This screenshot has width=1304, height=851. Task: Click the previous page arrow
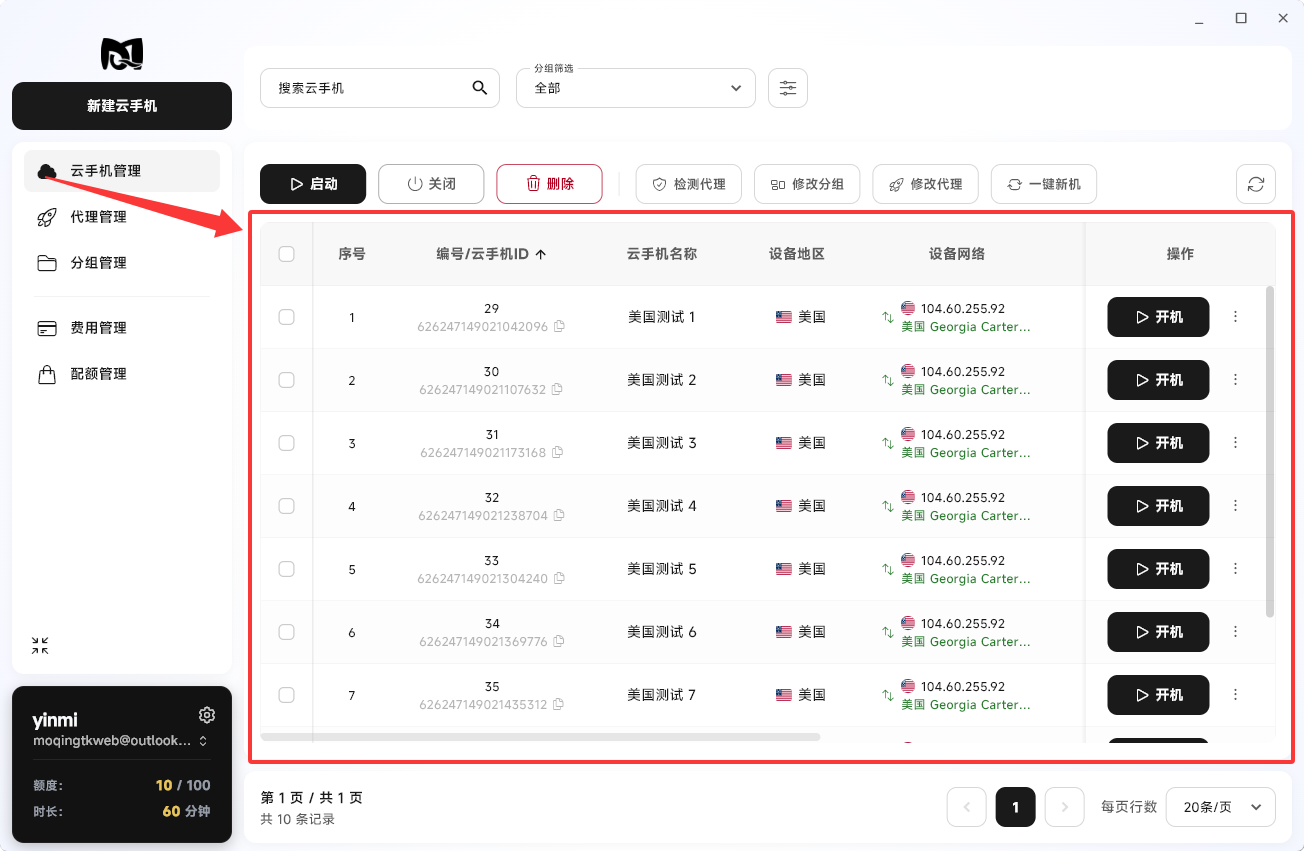pos(967,807)
